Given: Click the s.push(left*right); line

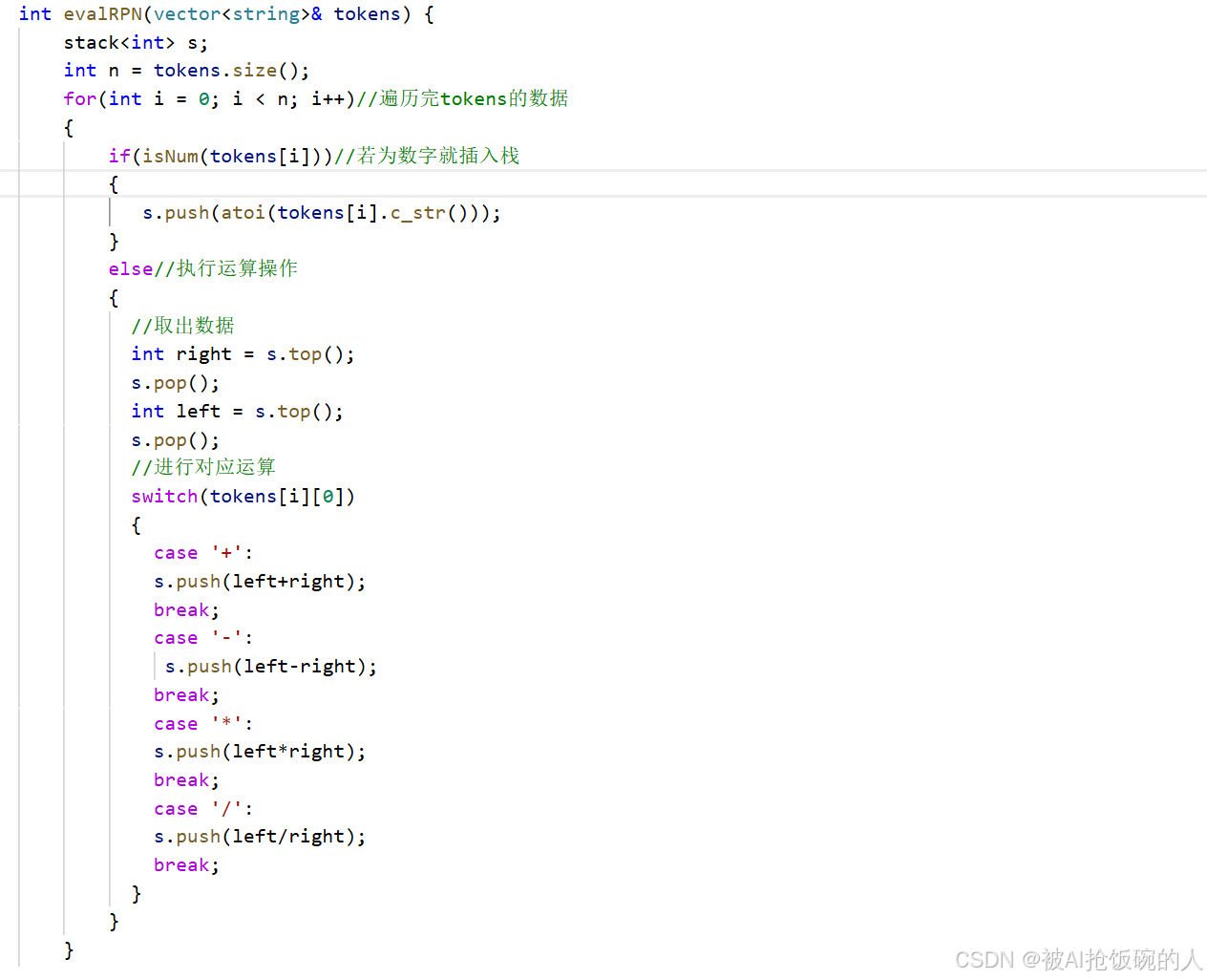Looking at the screenshot, I should tap(260, 752).
